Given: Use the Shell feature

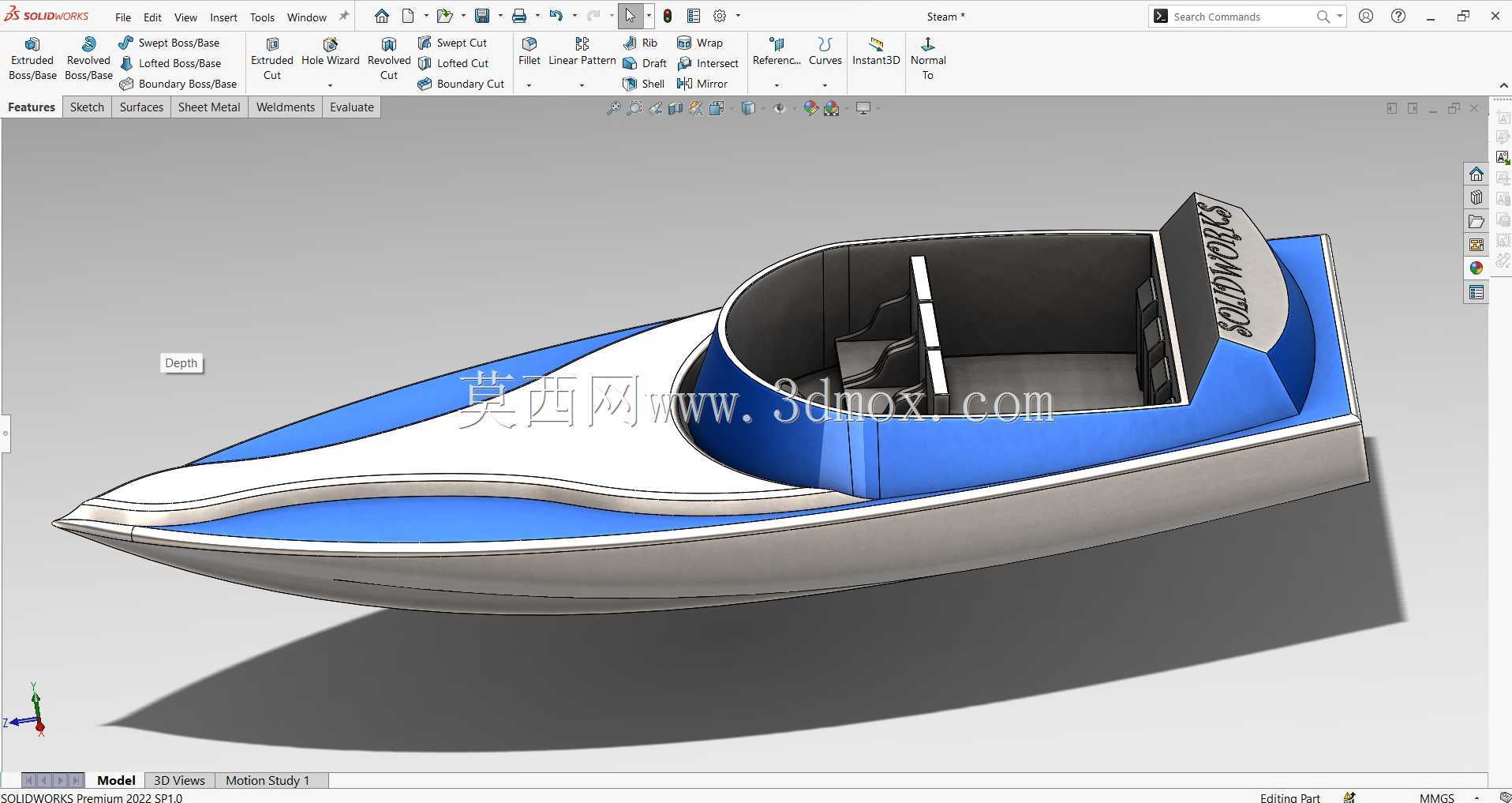Looking at the screenshot, I should click(644, 84).
